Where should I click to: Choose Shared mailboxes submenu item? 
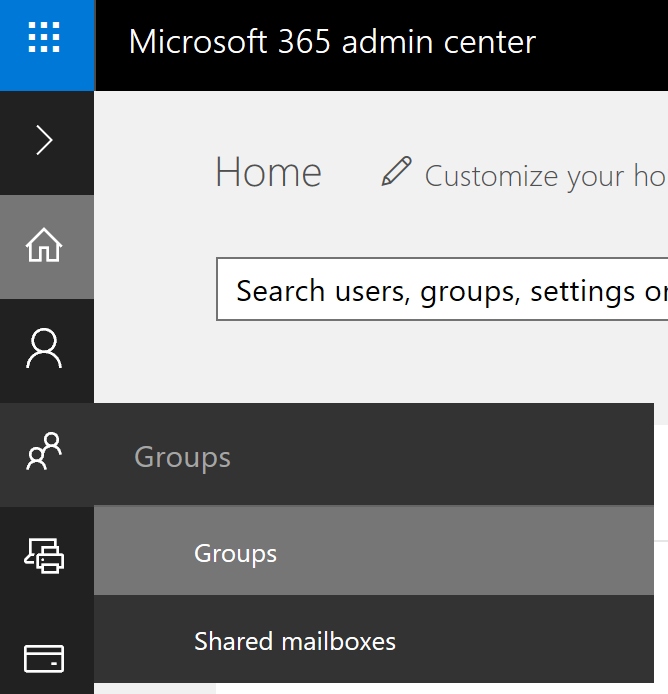pyautogui.click(x=374, y=640)
